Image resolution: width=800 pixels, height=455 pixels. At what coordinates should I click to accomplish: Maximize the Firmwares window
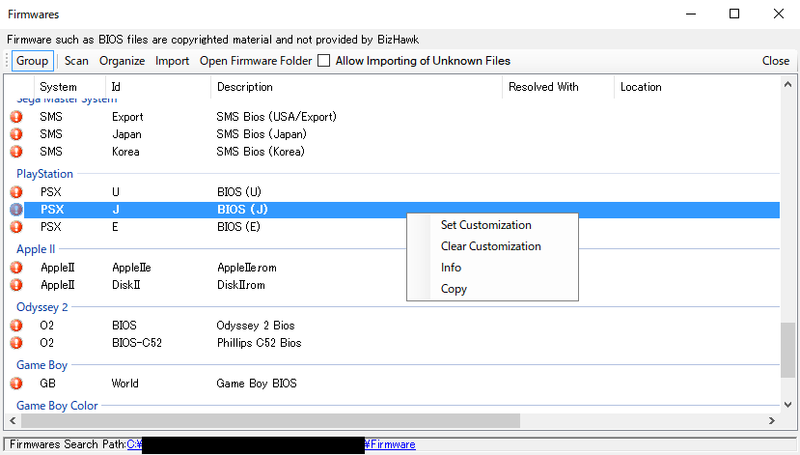click(734, 14)
